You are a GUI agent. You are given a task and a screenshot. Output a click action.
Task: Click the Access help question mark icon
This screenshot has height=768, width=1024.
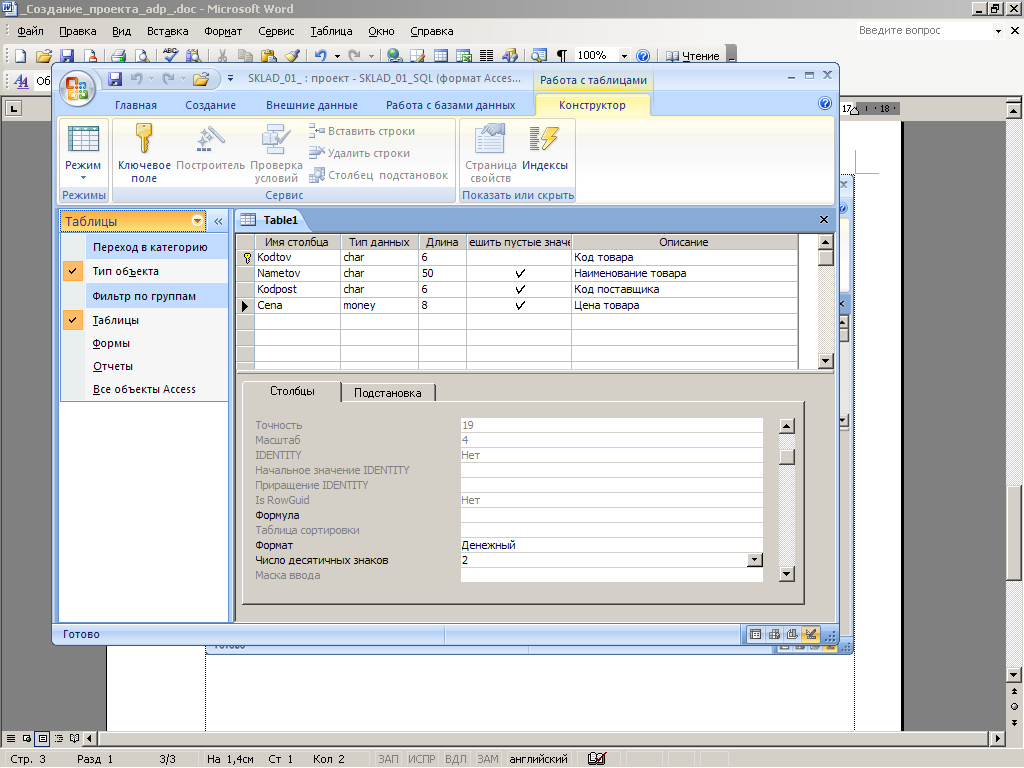point(825,103)
